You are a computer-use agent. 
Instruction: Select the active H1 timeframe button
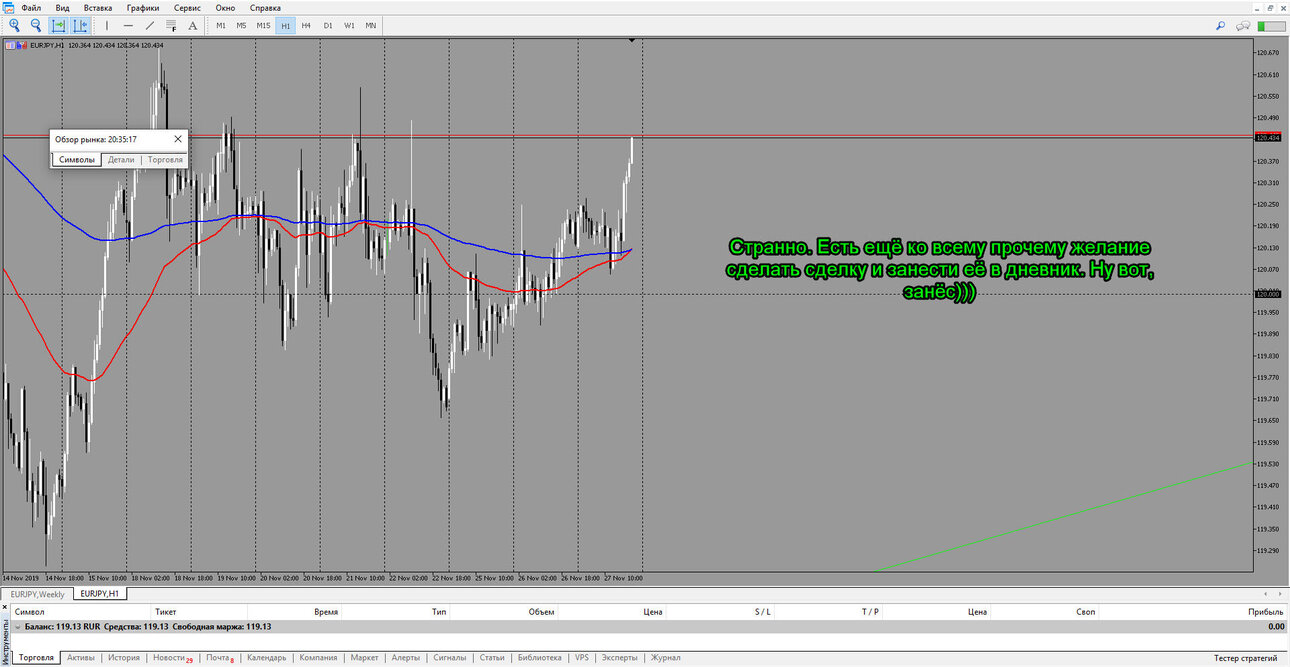click(286, 25)
